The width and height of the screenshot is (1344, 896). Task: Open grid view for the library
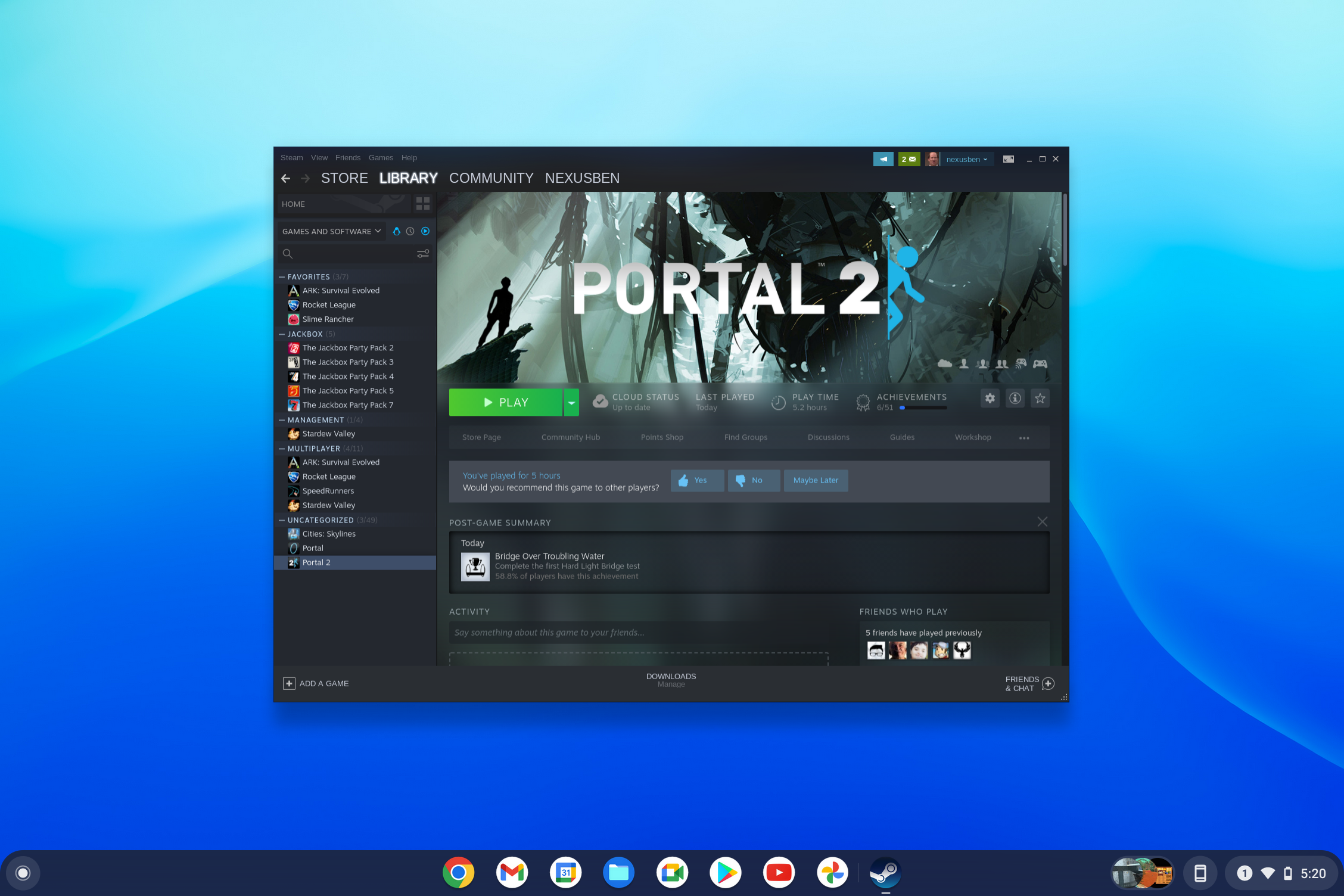(423, 204)
